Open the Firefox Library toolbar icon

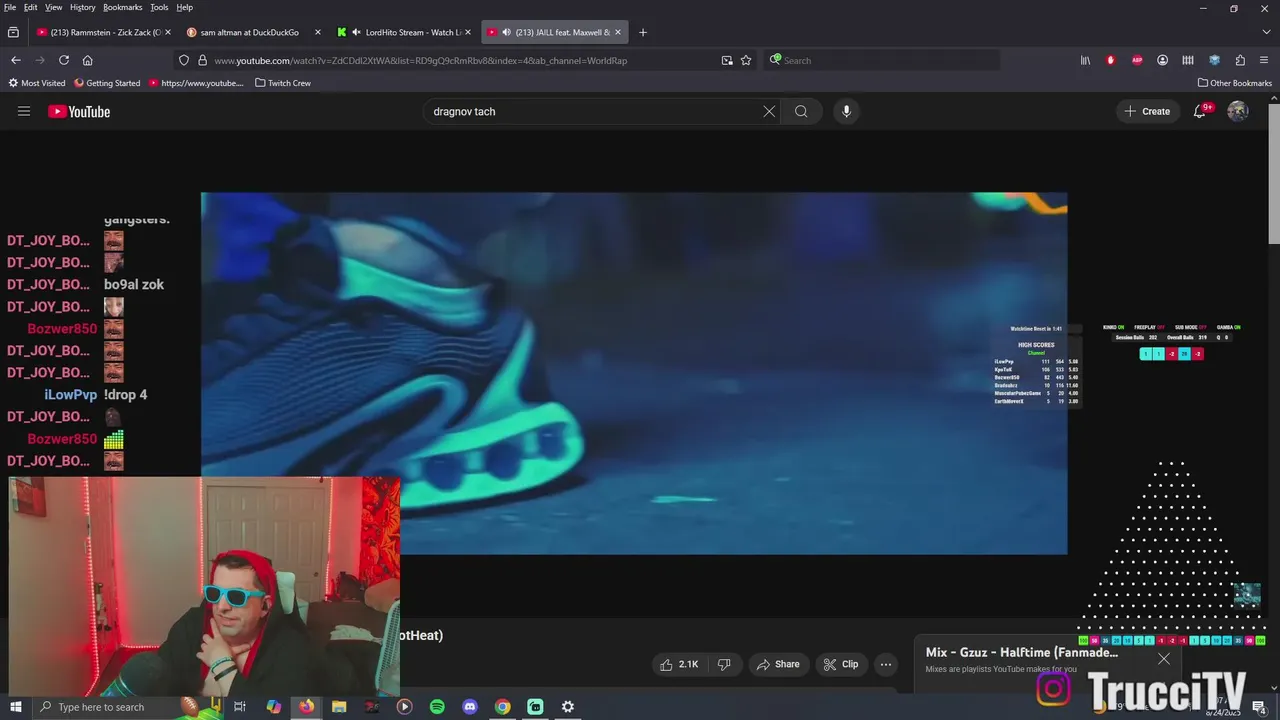pos(1085,60)
